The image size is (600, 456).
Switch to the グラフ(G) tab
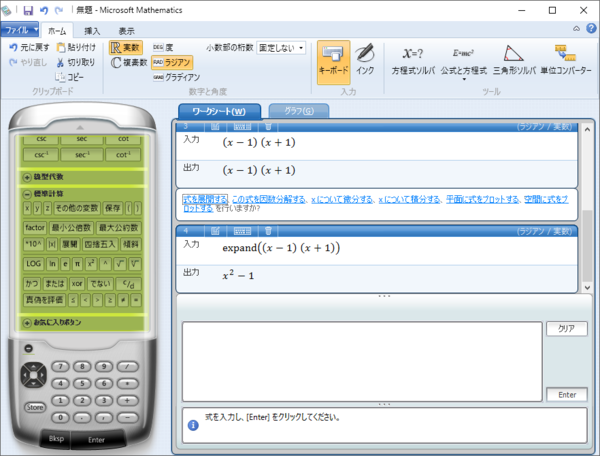pyautogui.click(x=299, y=111)
